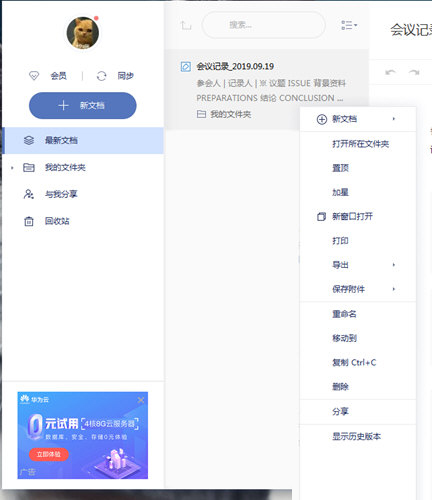Click into the 搜索 search field
The width and height of the screenshot is (432, 500).
coord(263,25)
